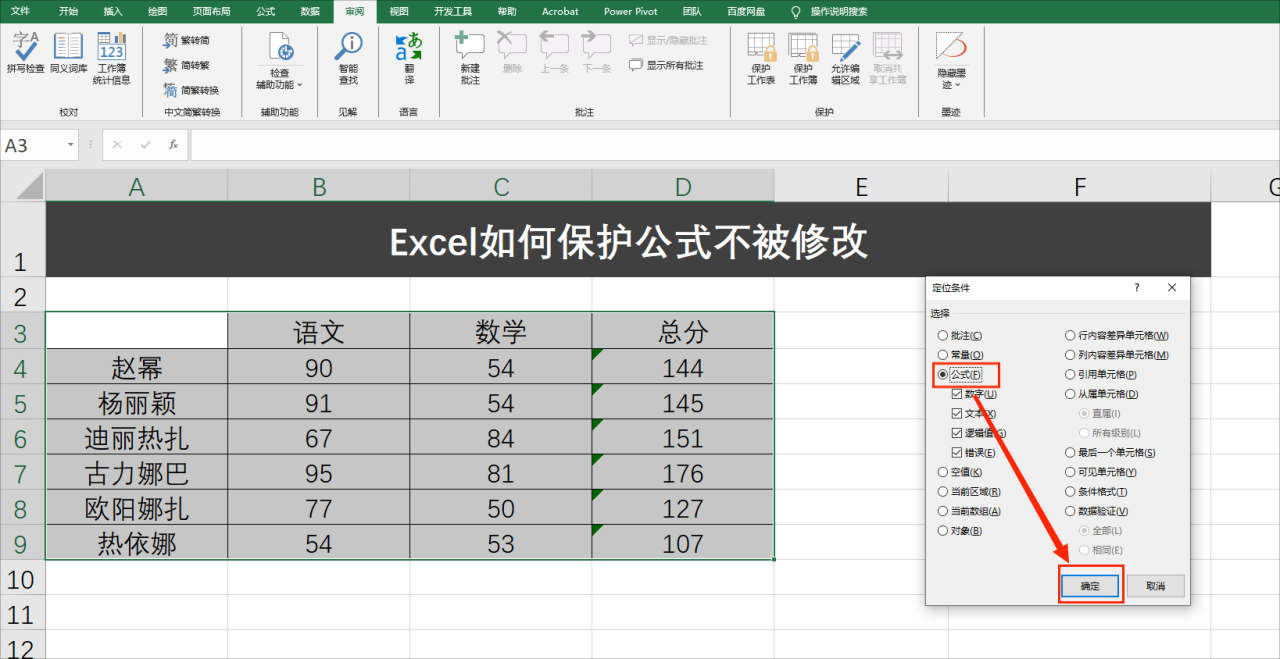Click 保护工作簿 protect workbook

tap(803, 59)
